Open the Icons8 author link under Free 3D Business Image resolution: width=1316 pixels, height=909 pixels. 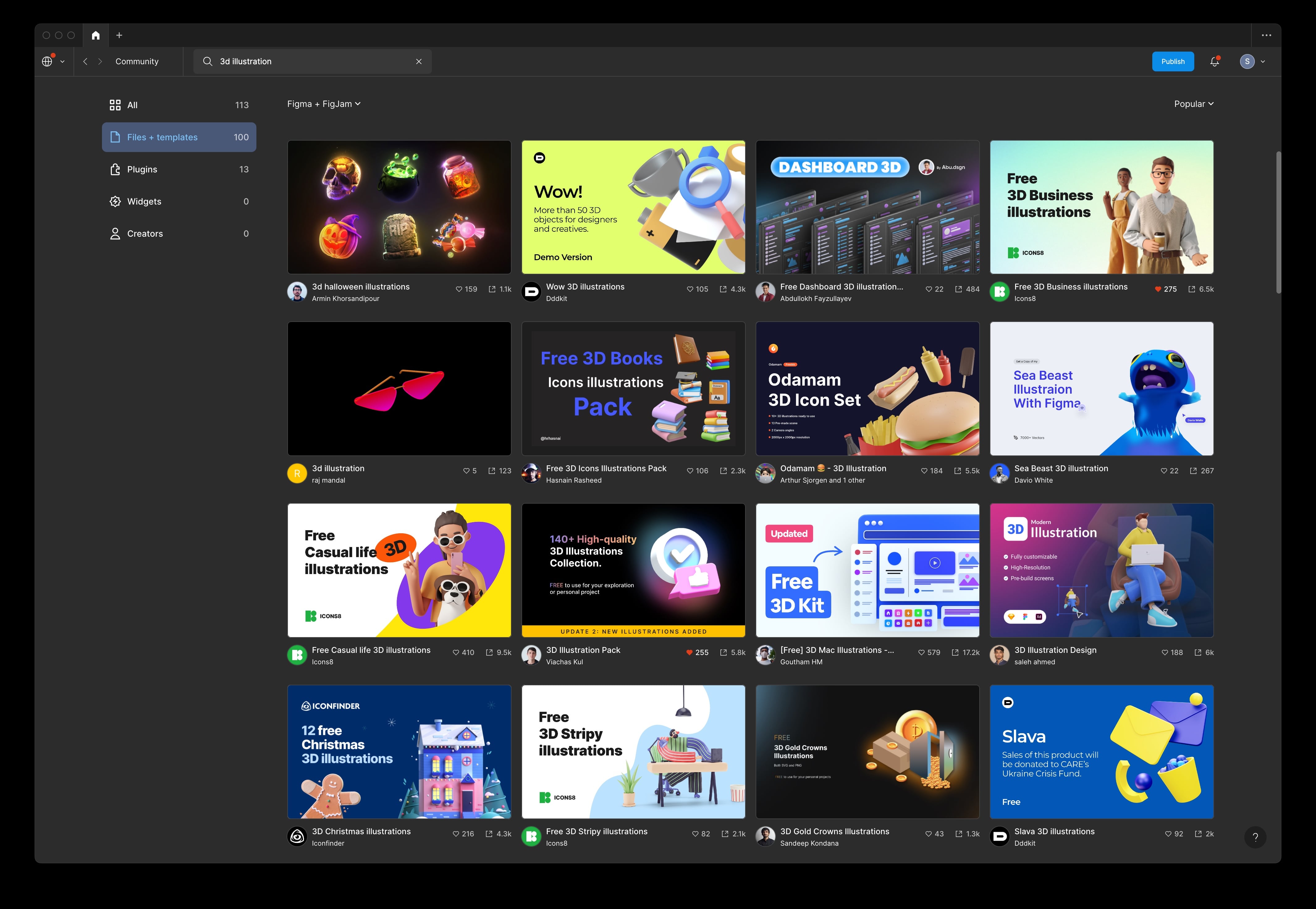(x=1024, y=298)
